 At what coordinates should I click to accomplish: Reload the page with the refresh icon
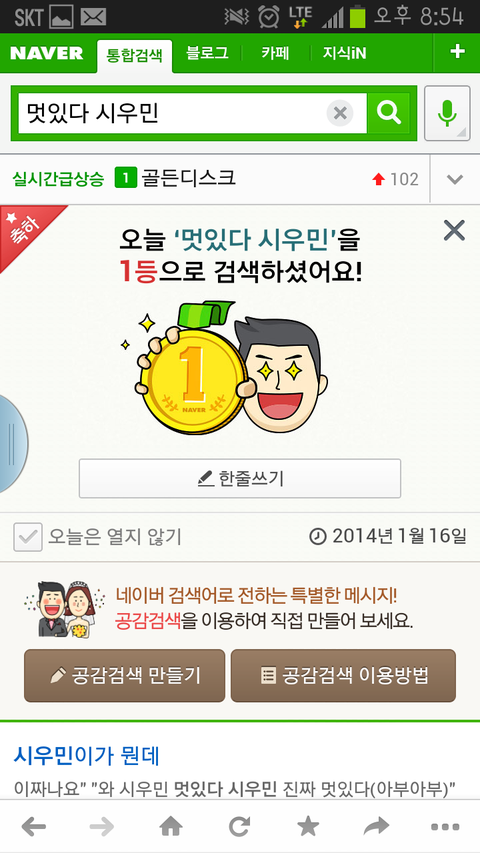pyautogui.click(x=239, y=827)
